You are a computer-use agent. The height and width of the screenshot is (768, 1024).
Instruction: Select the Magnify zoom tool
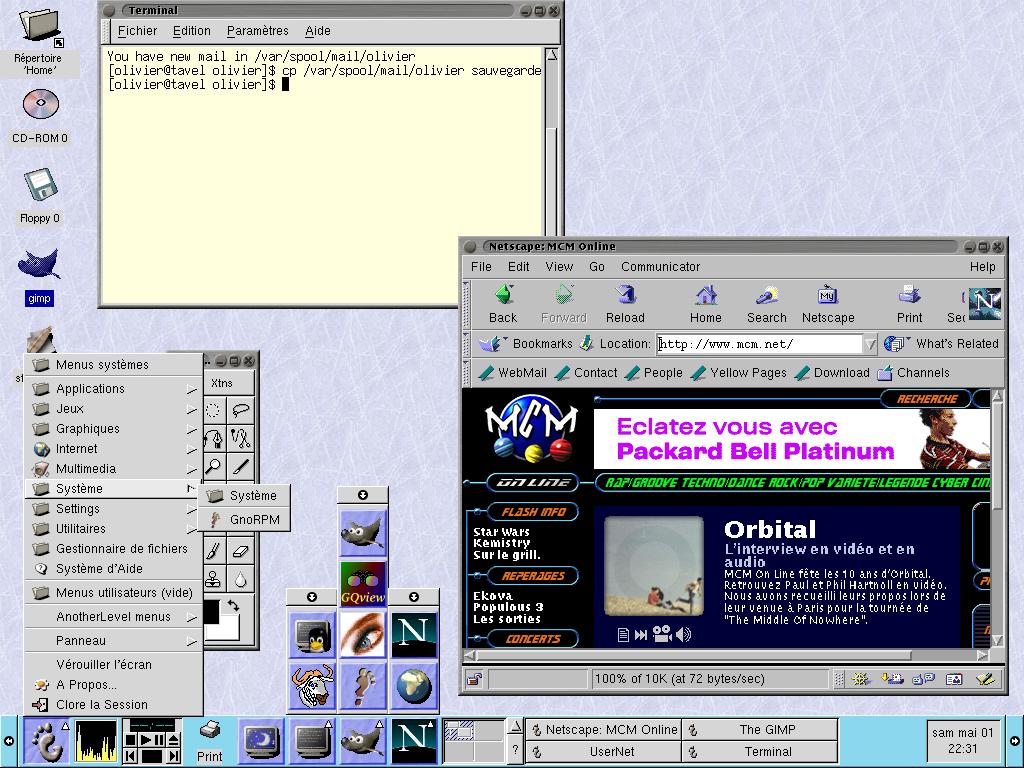click(214, 466)
